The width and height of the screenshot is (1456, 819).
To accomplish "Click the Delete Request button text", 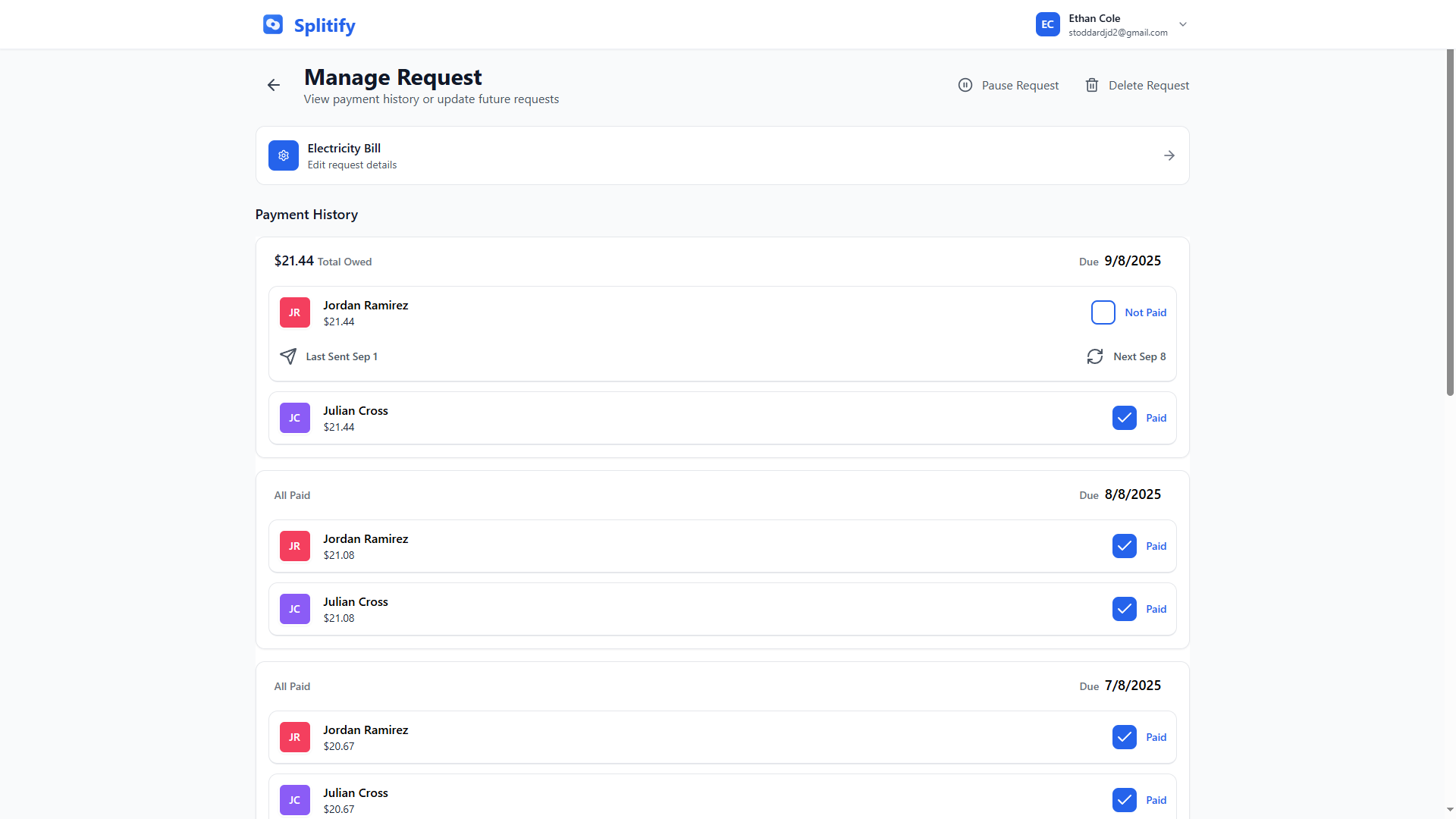I will [x=1148, y=85].
